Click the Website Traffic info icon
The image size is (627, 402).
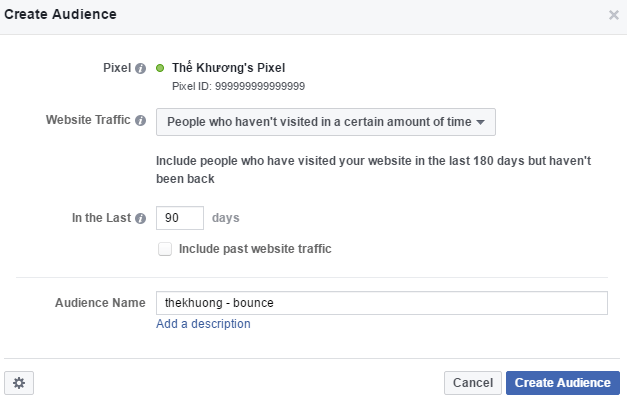tap(141, 121)
